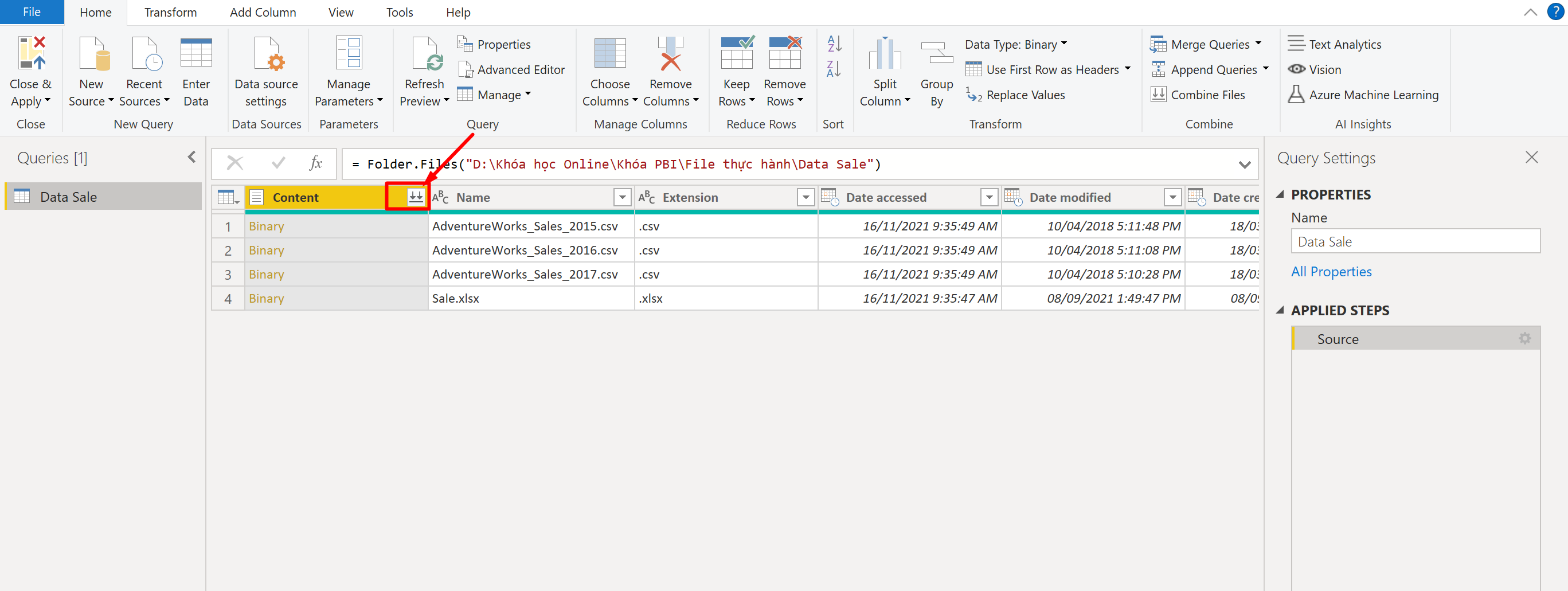The width and height of the screenshot is (1568, 591).
Task: Collapse the Queries pane
Action: [x=191, y=157]
